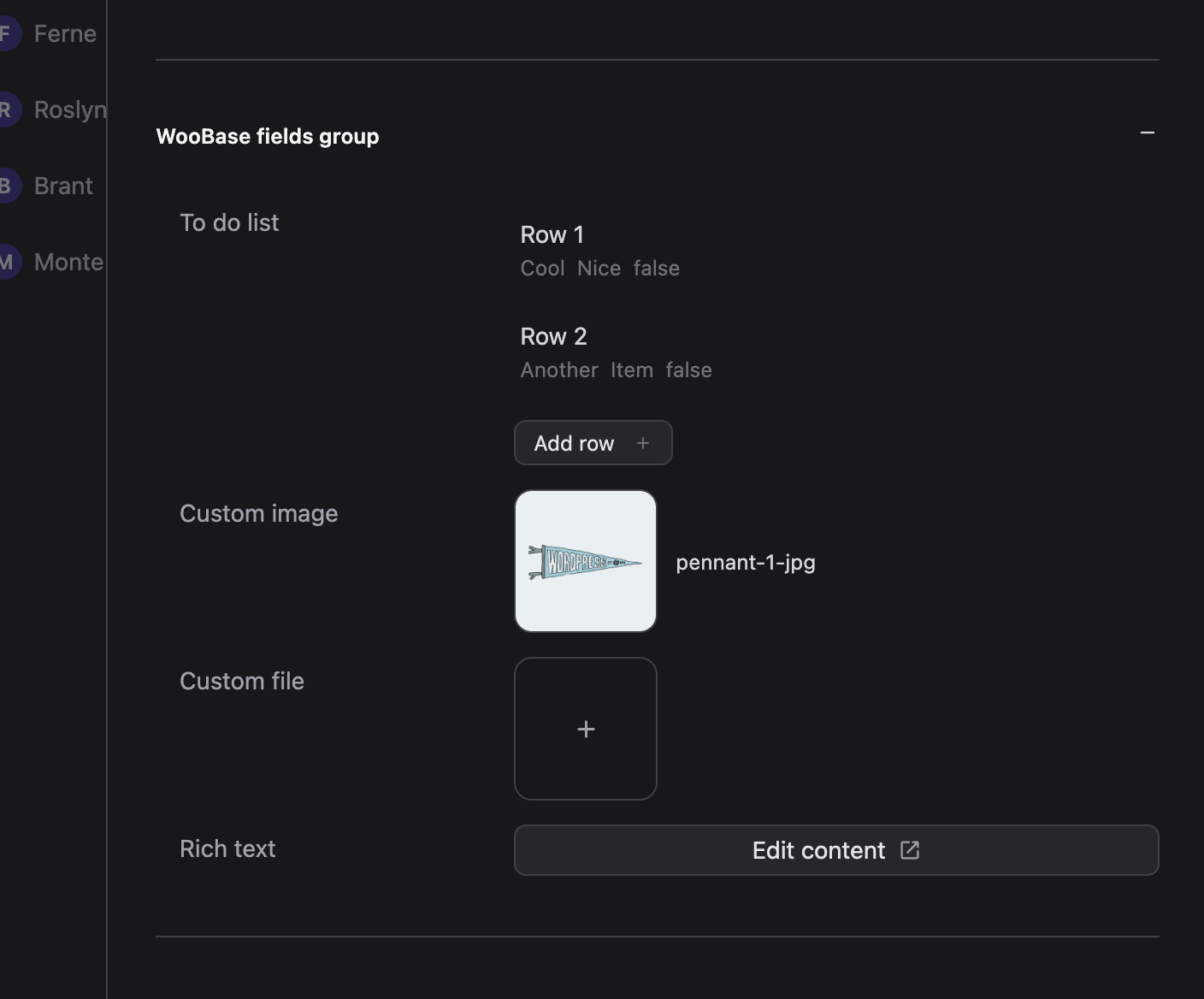Viewport: 1204px width, 999px height.
Task: Collapse the WooBase fields group section
Action: 1148,133
